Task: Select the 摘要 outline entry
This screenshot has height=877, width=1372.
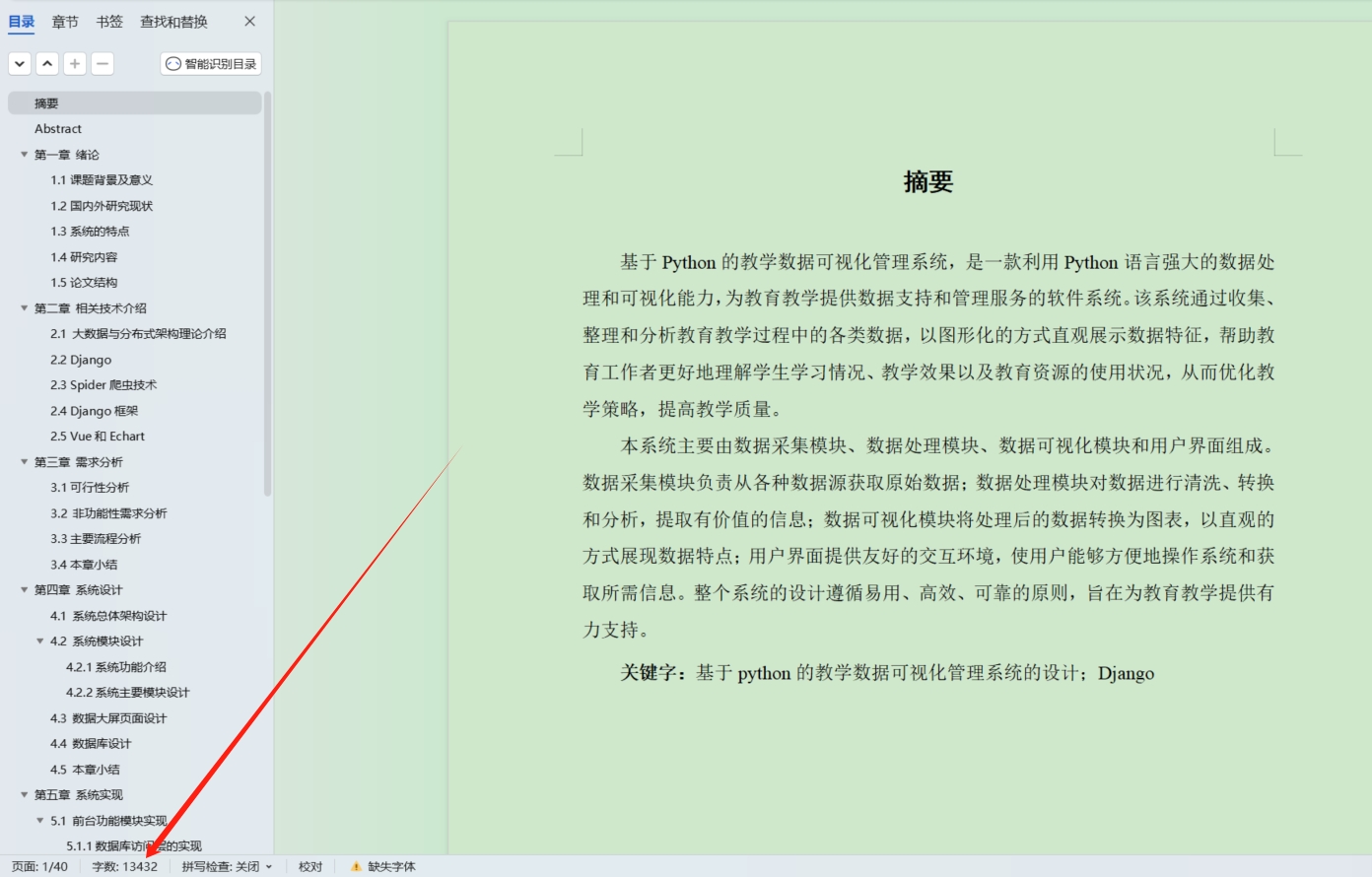Action: [x=135, y=103]
